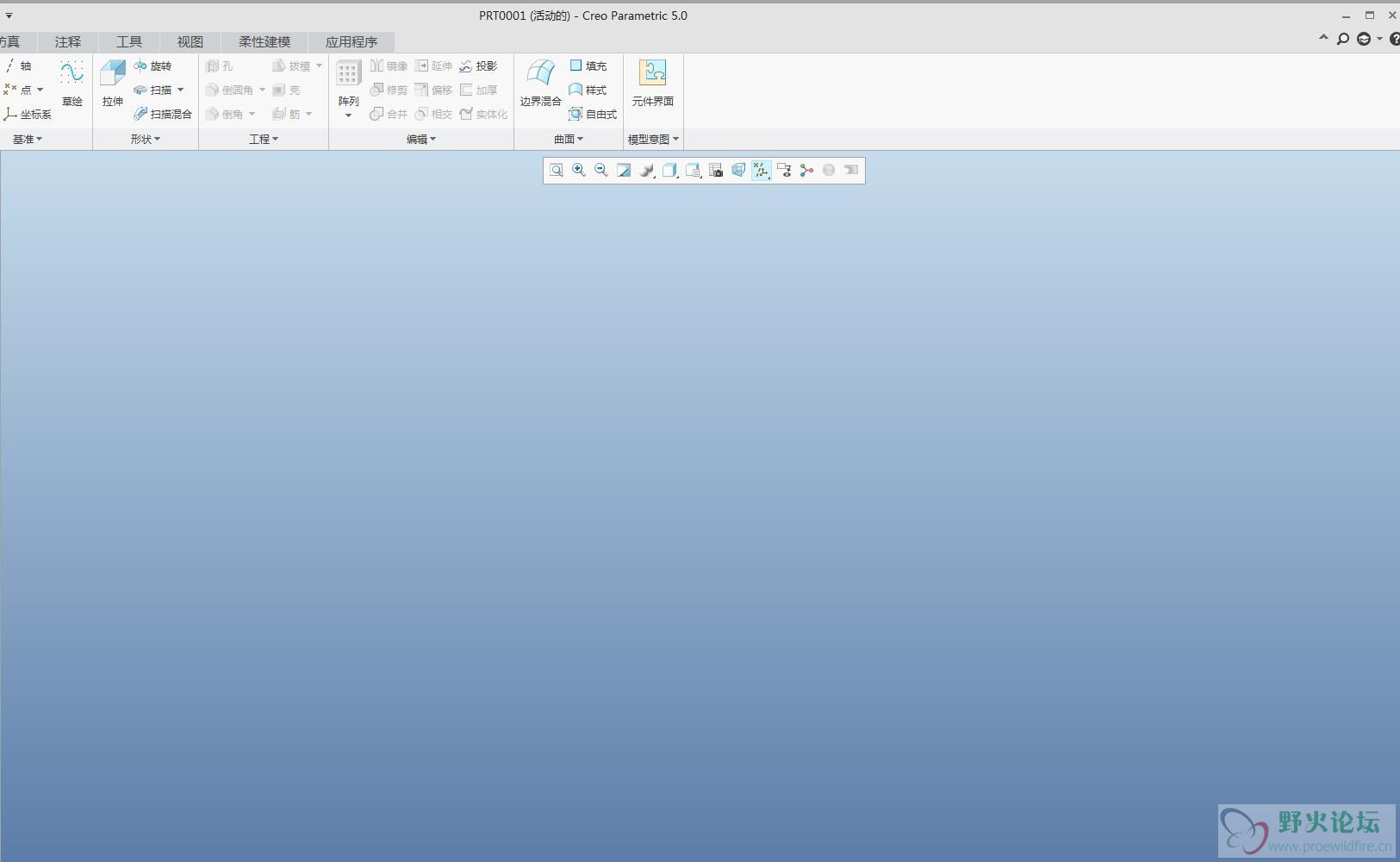Open the 柔性建模 tab
Viewport: 1400px width, 862px height.
pyautogui.click(x=264, y=41)
